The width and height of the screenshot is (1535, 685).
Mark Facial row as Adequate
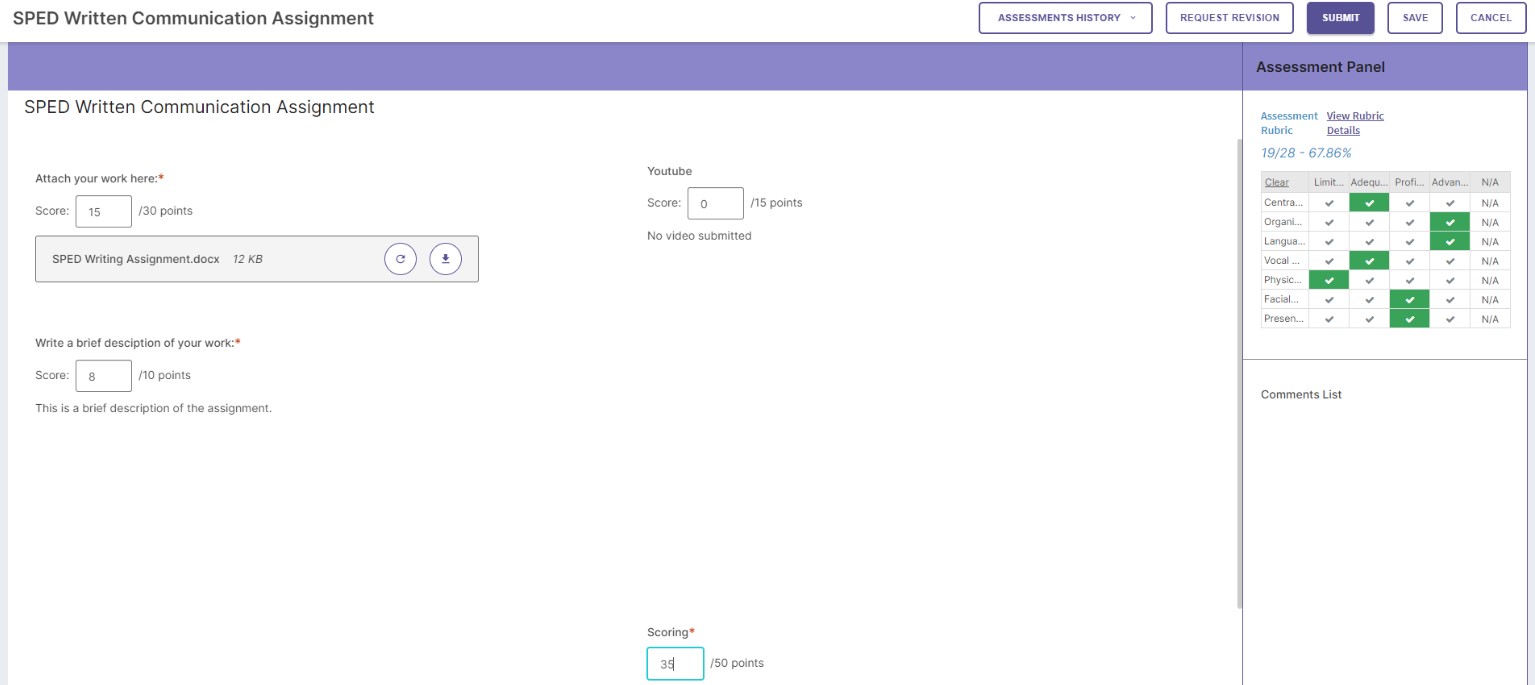click(1369, 299)
